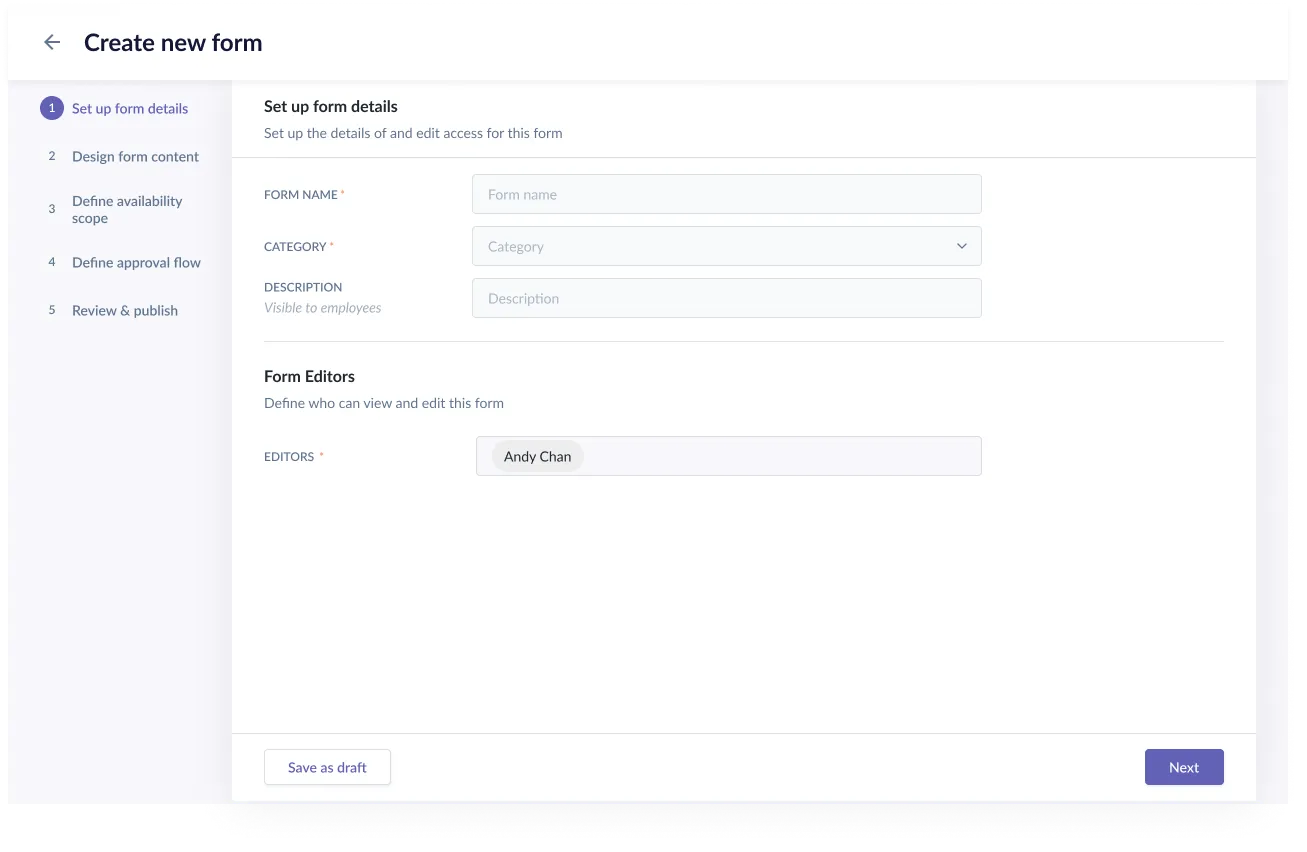Image resolution: width=1307 pixels, height=852 pixels.
Task: Click the Category dropdown chevron arrow
Action: (962, 246)
